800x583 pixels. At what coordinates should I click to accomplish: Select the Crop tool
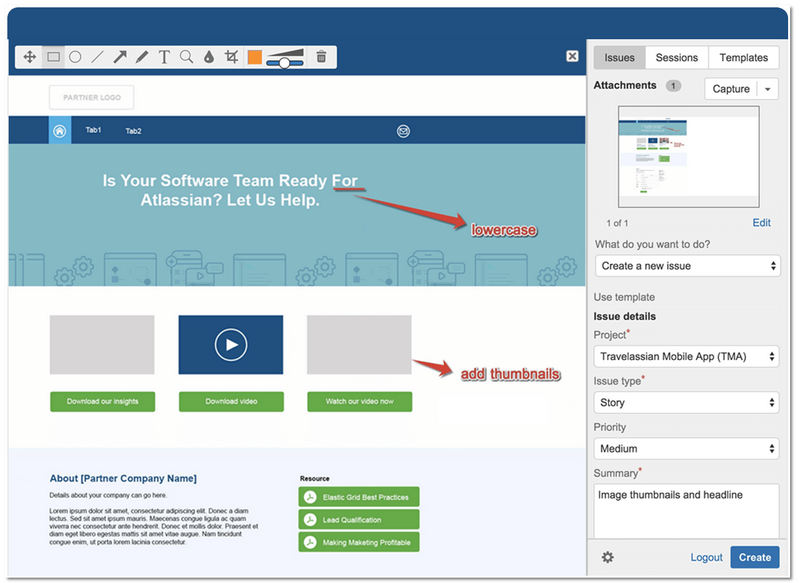click(x=232, y=57)
